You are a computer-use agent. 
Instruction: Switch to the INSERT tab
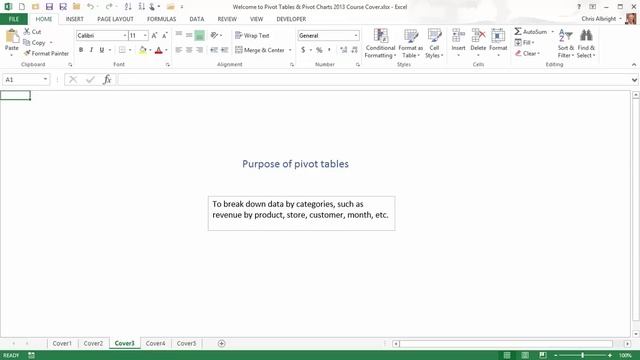[75, 19]
